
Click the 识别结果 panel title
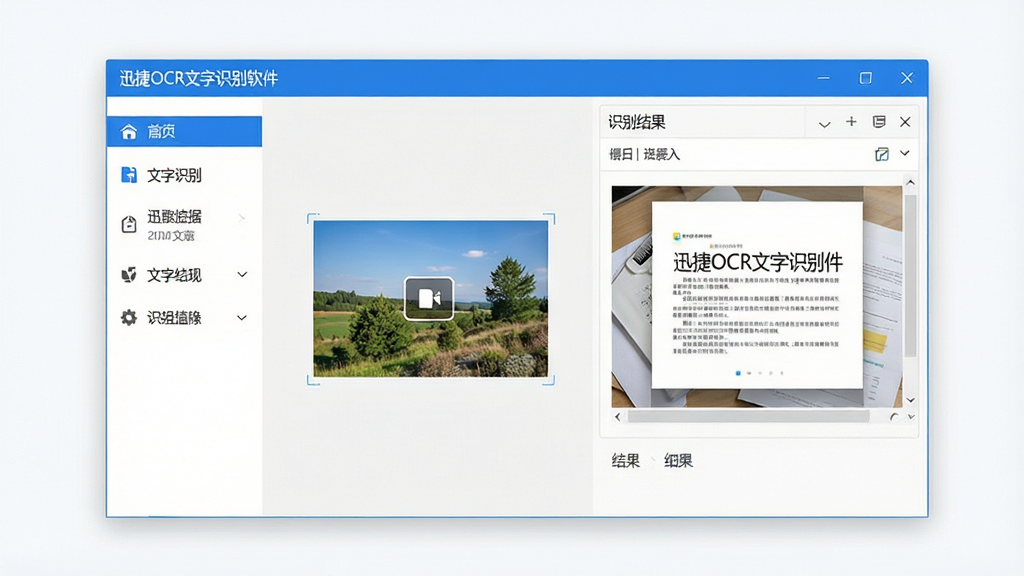pyautogui.click(x=637, y=122)
